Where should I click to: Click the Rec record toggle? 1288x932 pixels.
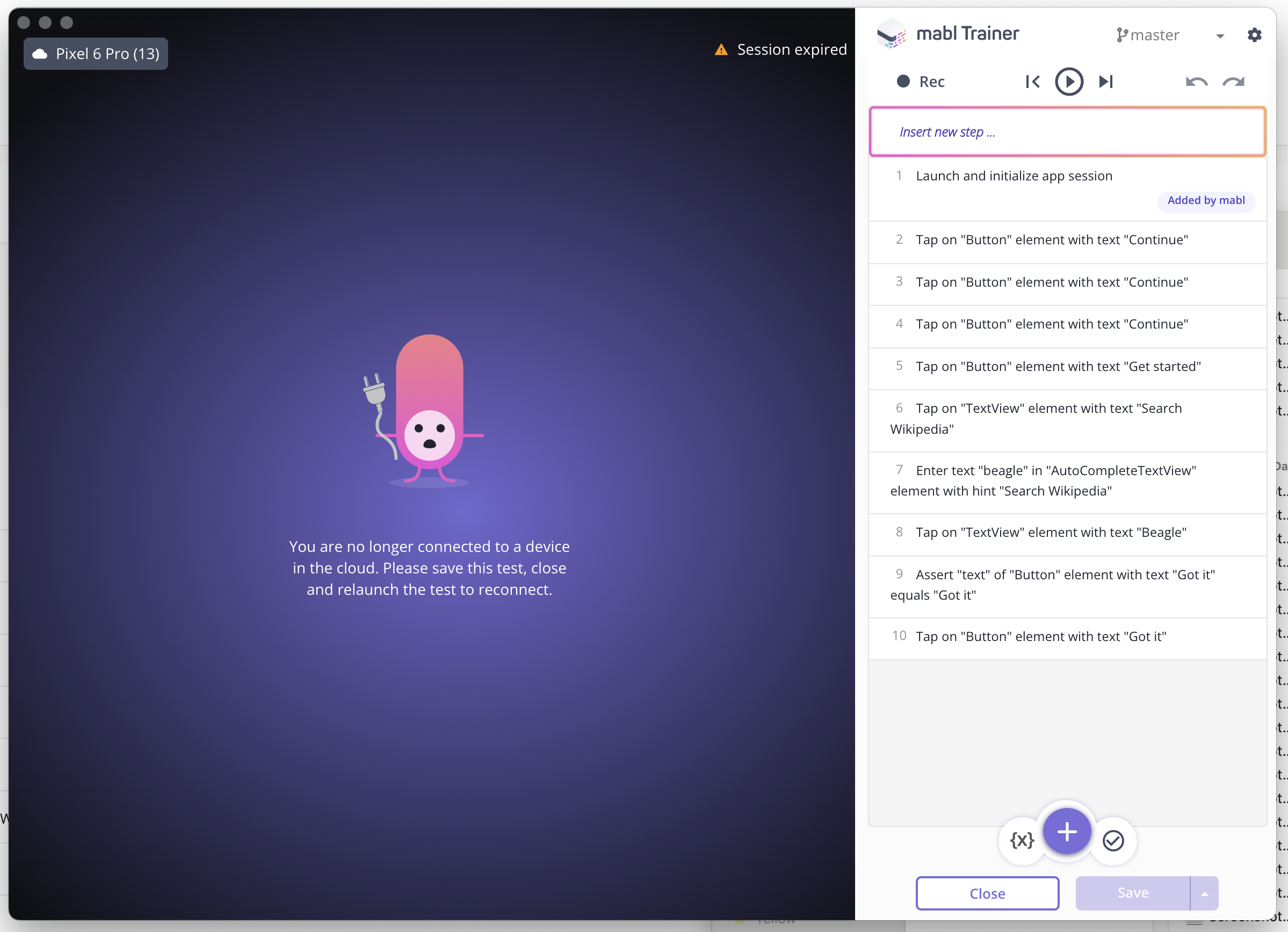click(x=920, y=82)
